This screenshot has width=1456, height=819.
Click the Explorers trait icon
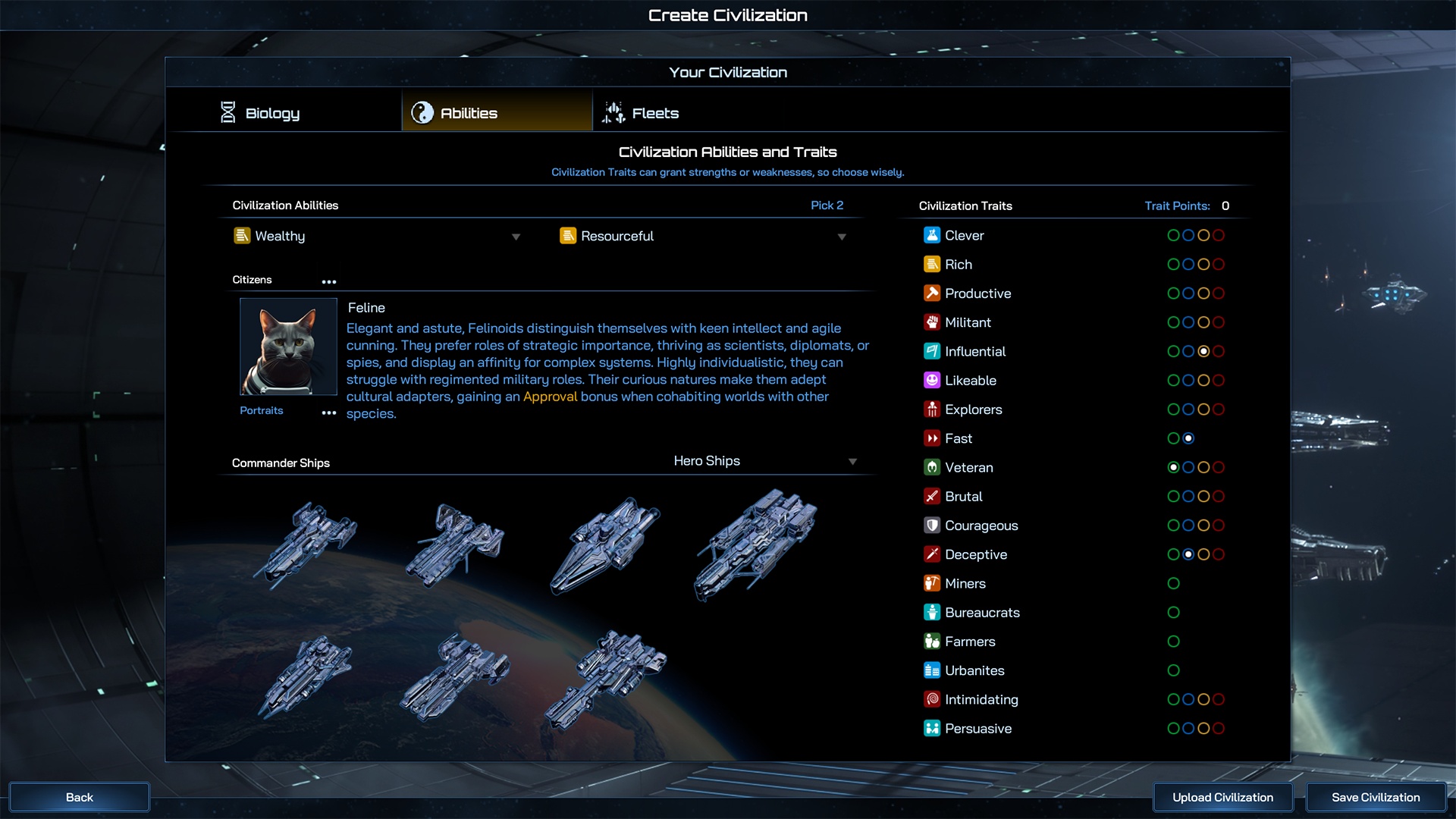(x=932, y=409)
